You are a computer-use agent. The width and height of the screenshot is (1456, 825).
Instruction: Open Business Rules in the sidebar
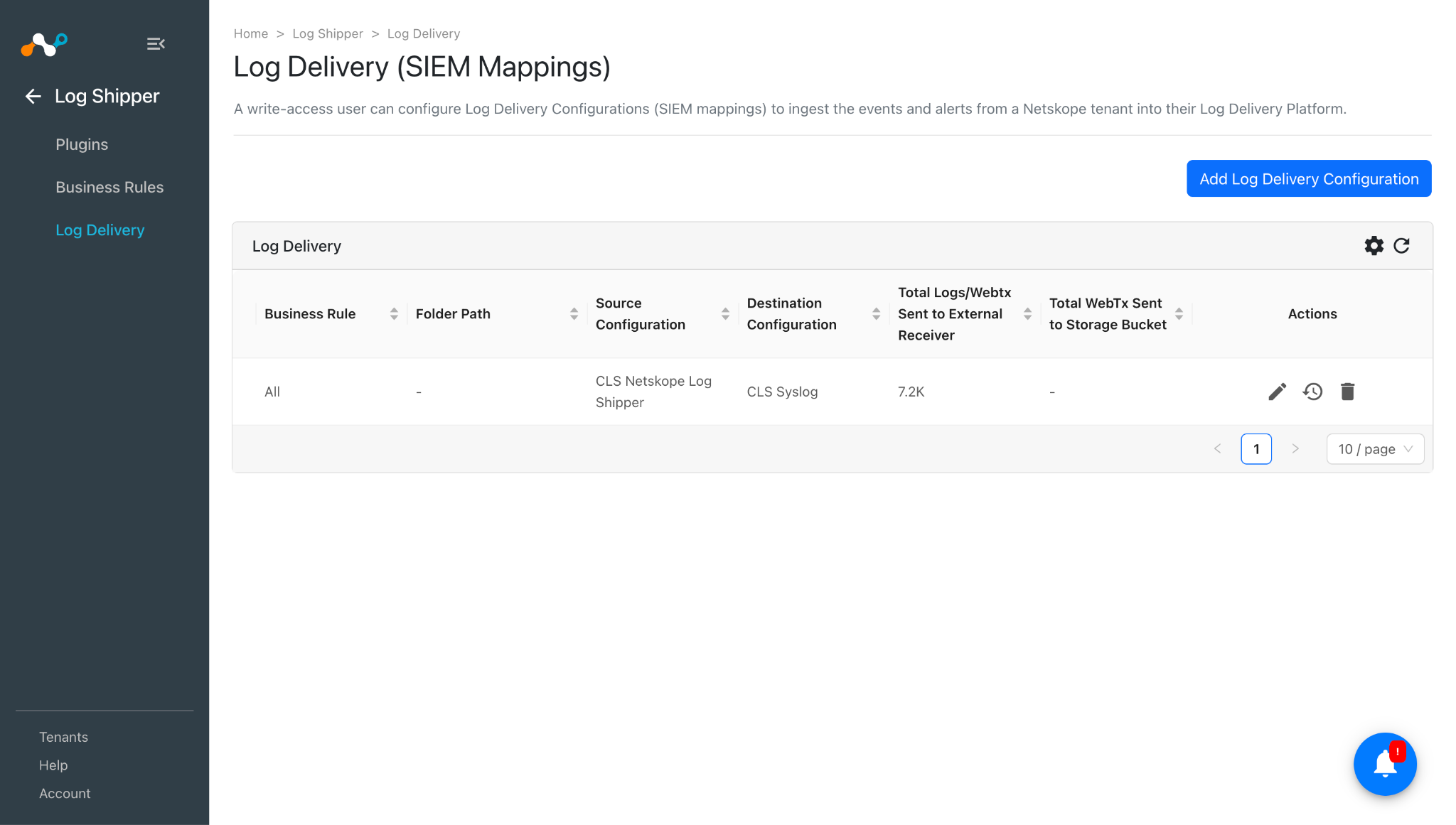pyautogui.click(x=109, y=188)
